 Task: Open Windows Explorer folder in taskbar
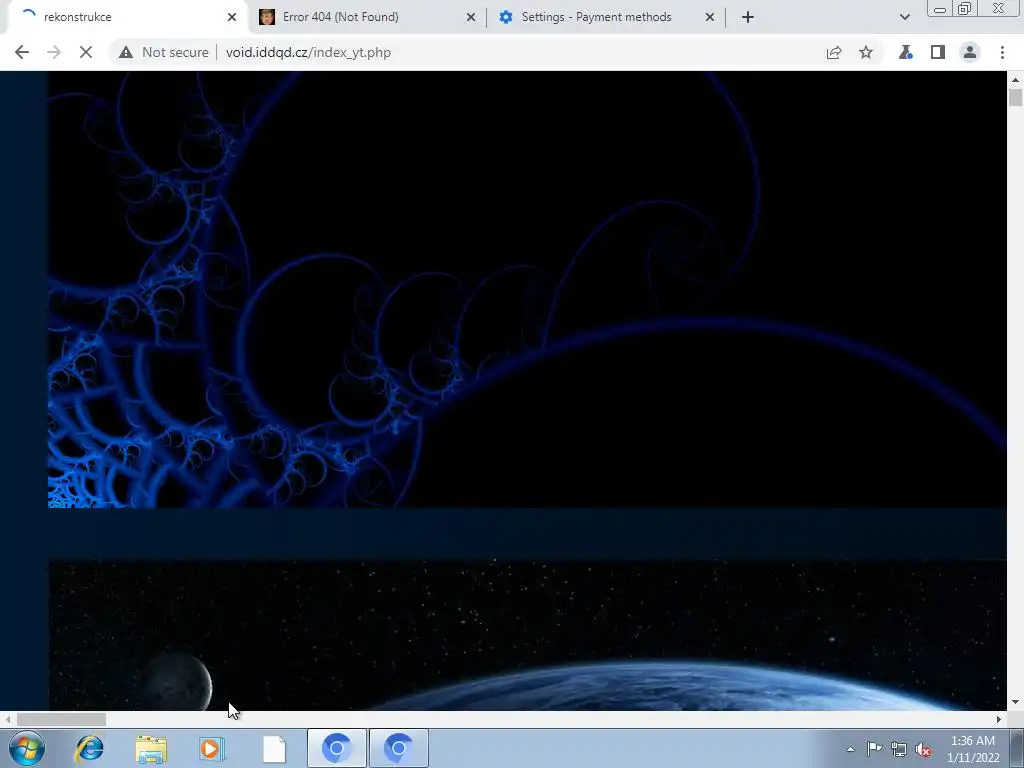point(151,748)
